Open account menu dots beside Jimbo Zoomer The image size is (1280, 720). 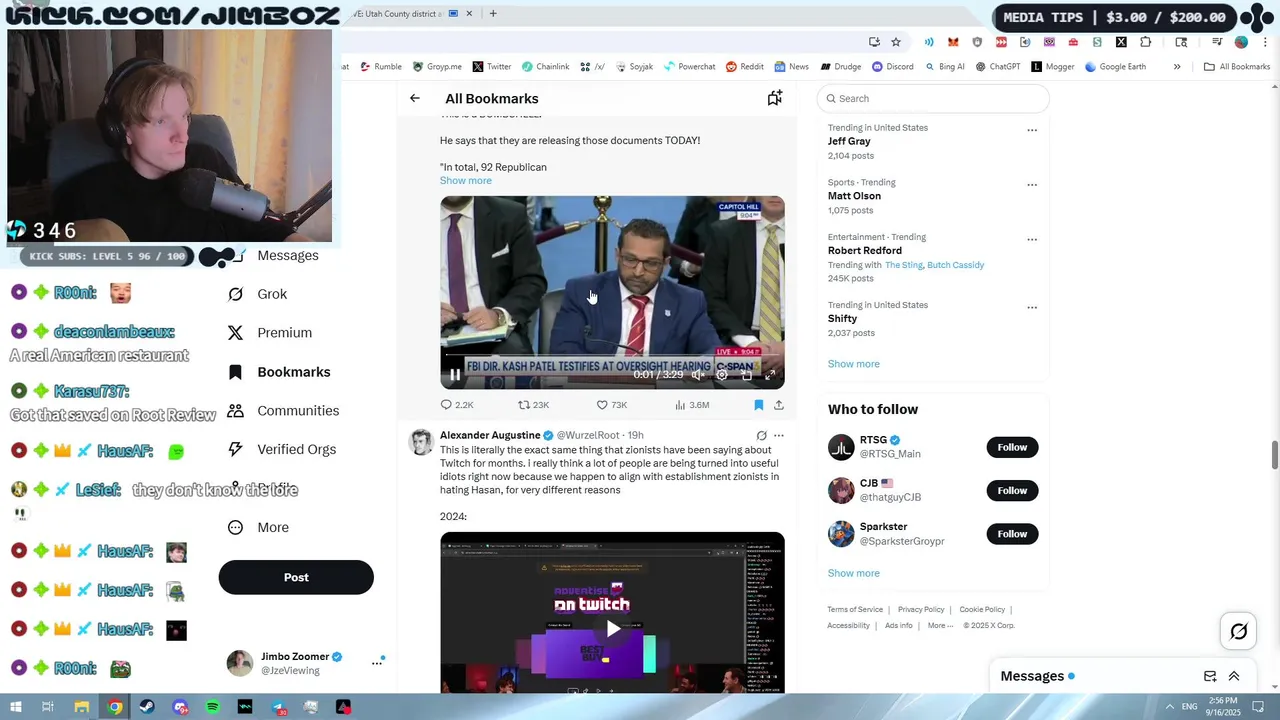(x=377, y=662)
